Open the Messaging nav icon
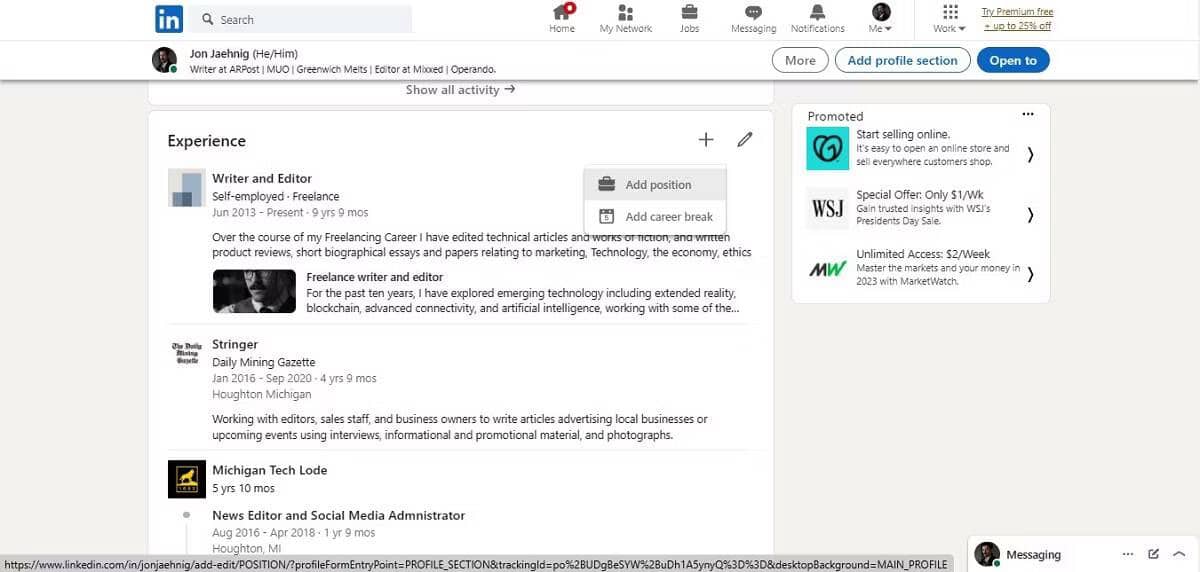 tap(753, 12)
